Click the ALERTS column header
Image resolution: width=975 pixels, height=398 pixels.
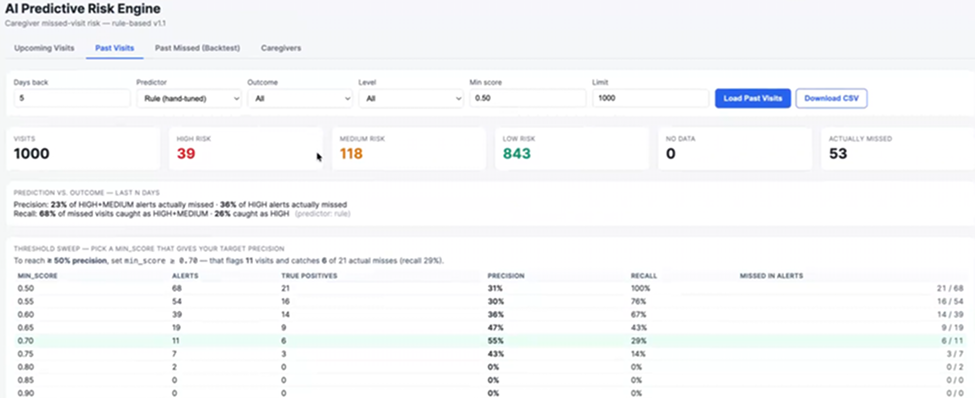pos(185,275)
